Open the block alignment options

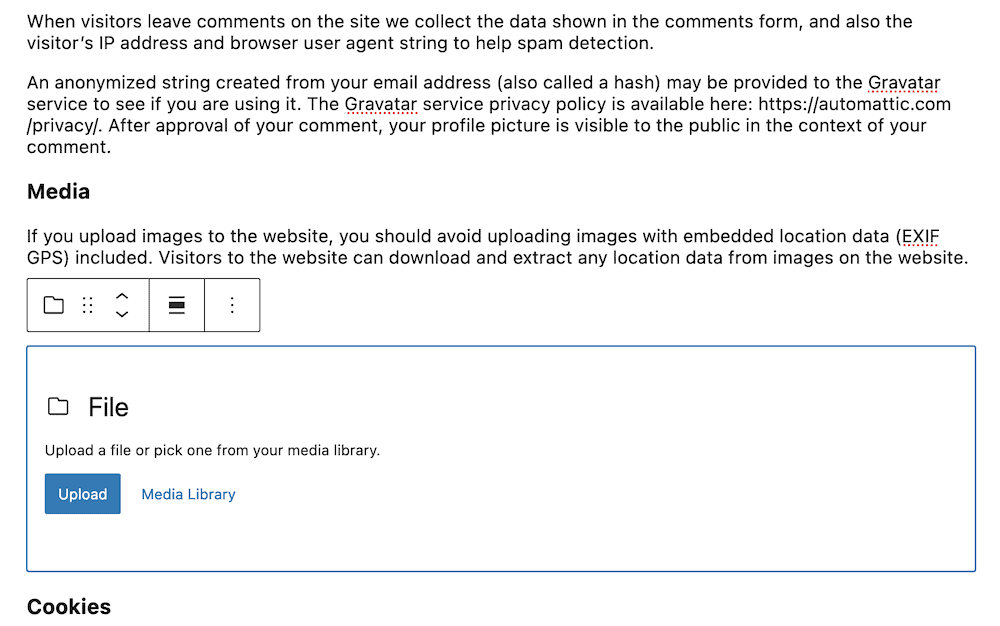(177, 305)
